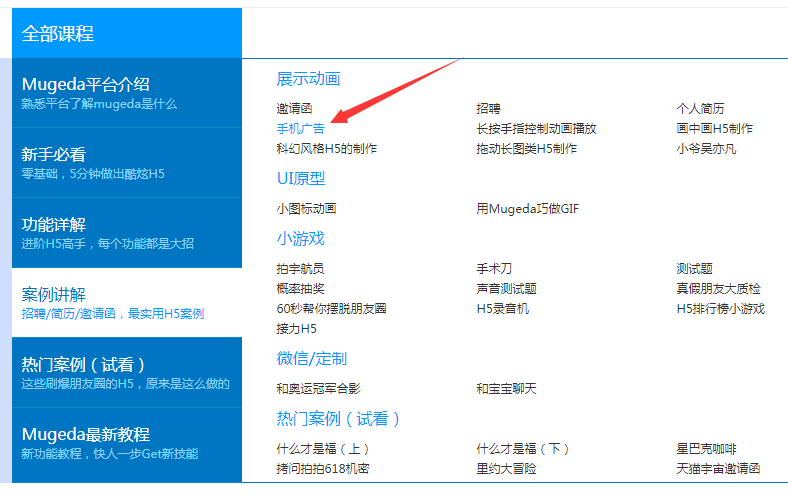Click subtitle 新功能教程,快人一步Get新技能
This screenshot has height=494, width=788.
click(110, 454)
